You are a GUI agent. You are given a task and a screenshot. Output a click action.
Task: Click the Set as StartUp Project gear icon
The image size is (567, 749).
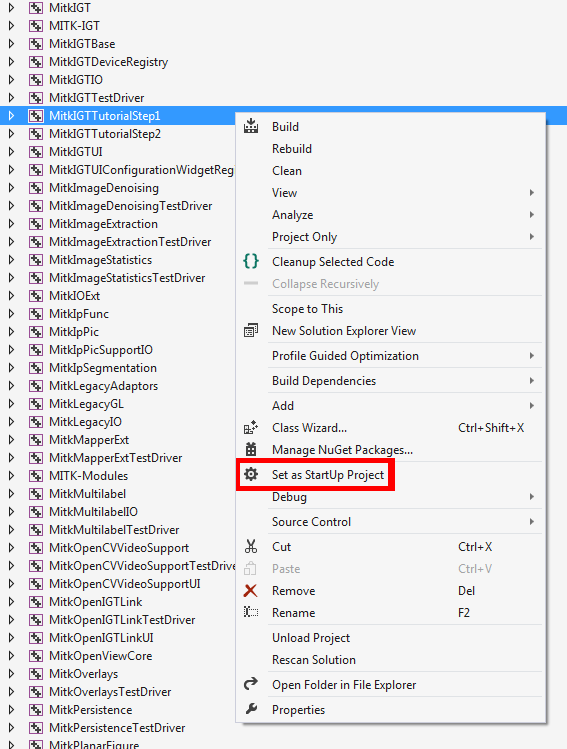tap(251, 474)
